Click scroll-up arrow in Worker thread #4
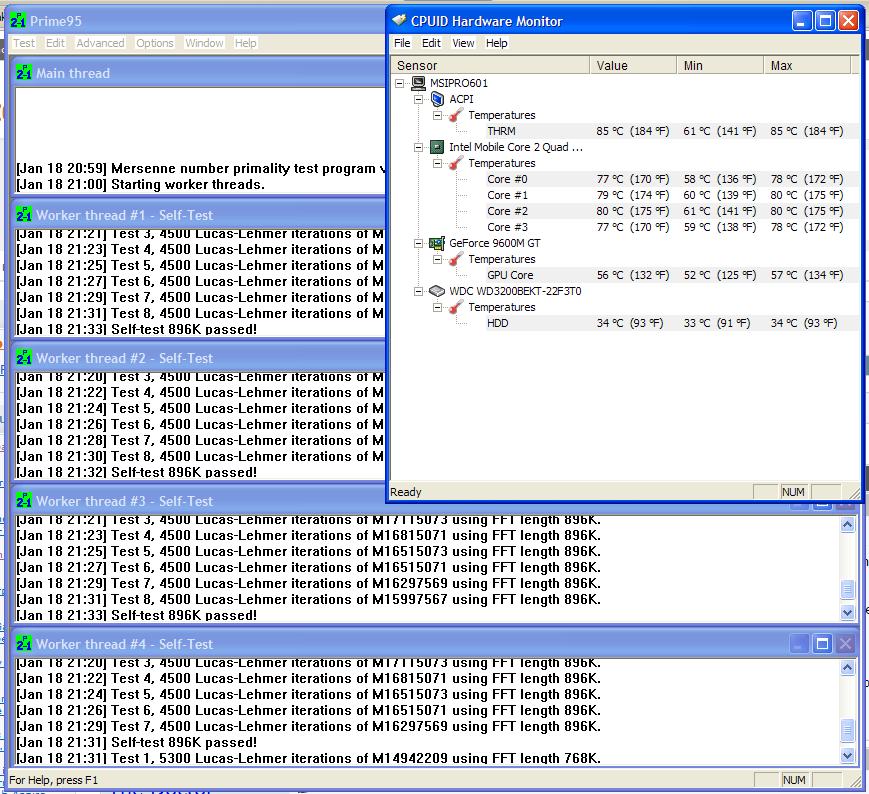The height and width of the screenshot is (794, 869). tap(847, 668)
